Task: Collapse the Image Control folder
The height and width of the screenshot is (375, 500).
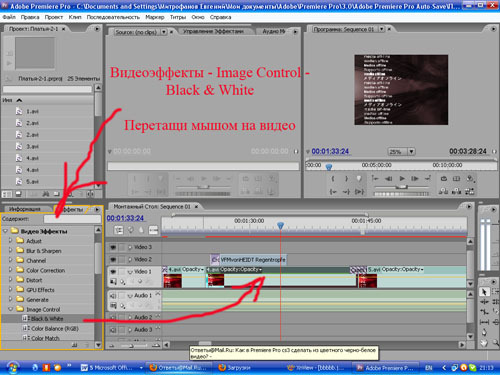Action: [x=10, y=309]
